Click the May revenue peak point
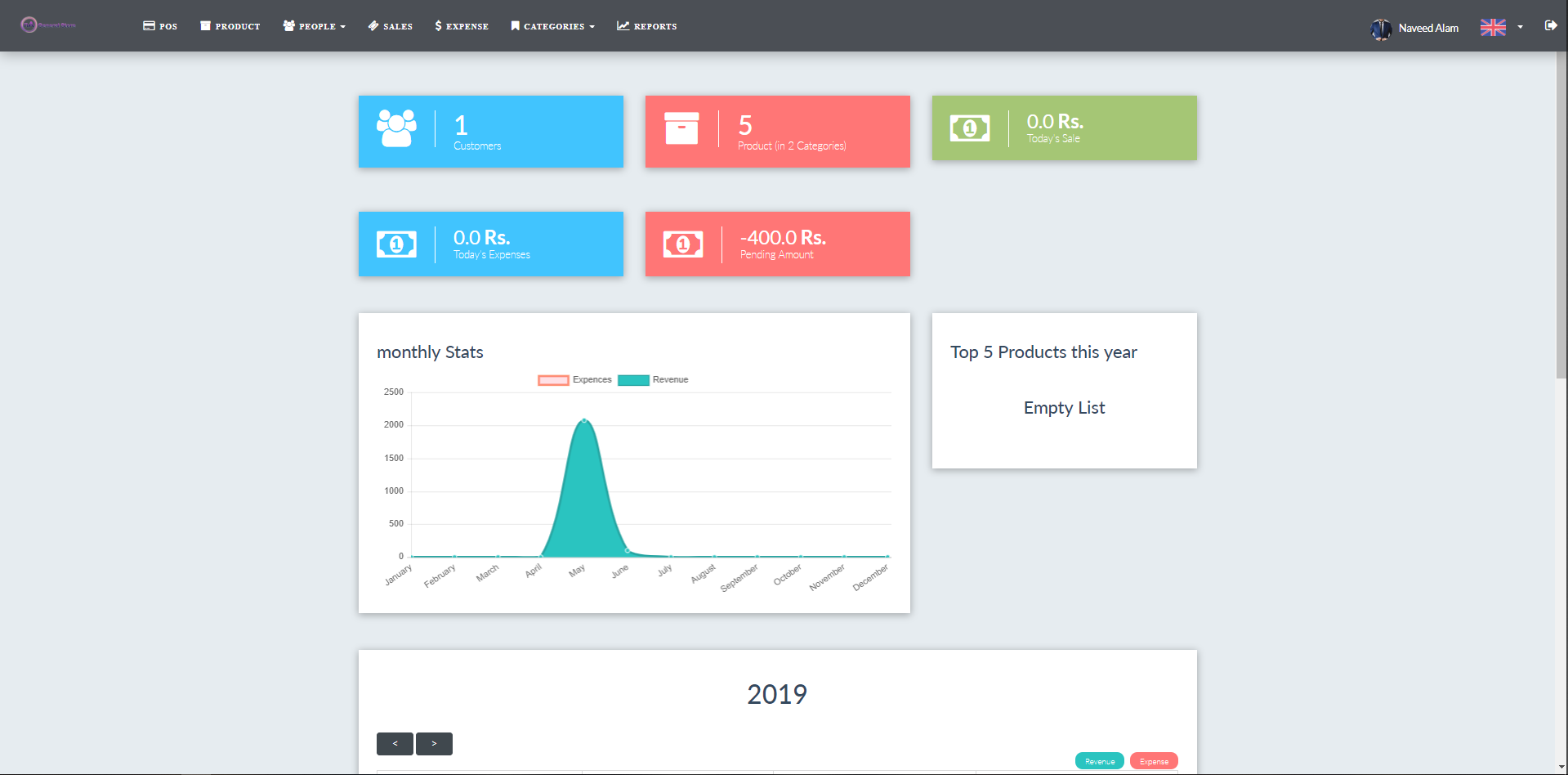 click(584, 420)
